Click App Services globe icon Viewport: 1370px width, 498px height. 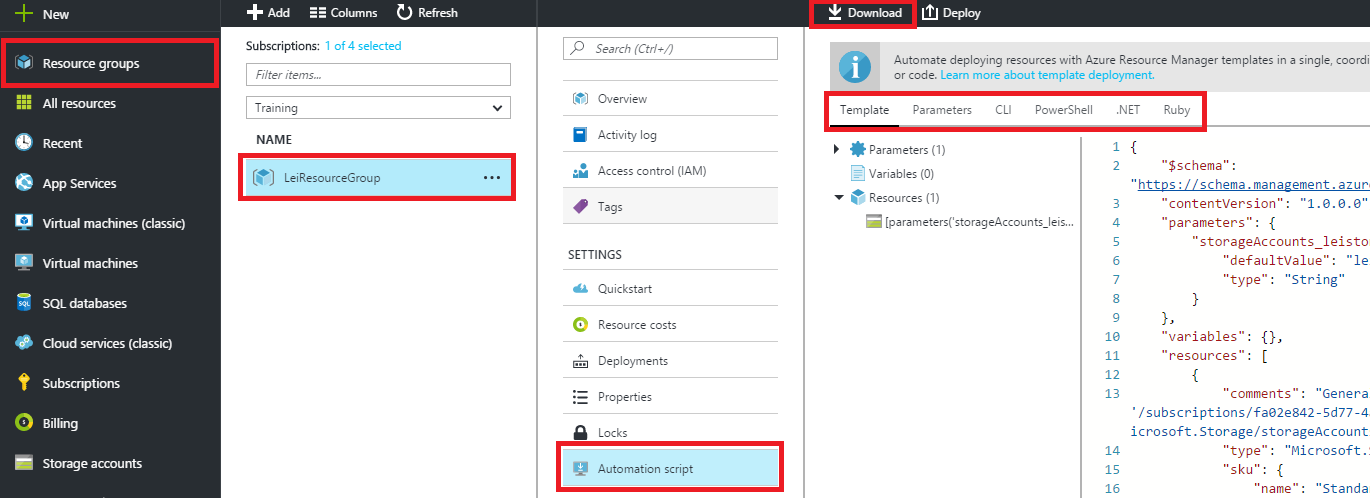click(x=24, y=183)
